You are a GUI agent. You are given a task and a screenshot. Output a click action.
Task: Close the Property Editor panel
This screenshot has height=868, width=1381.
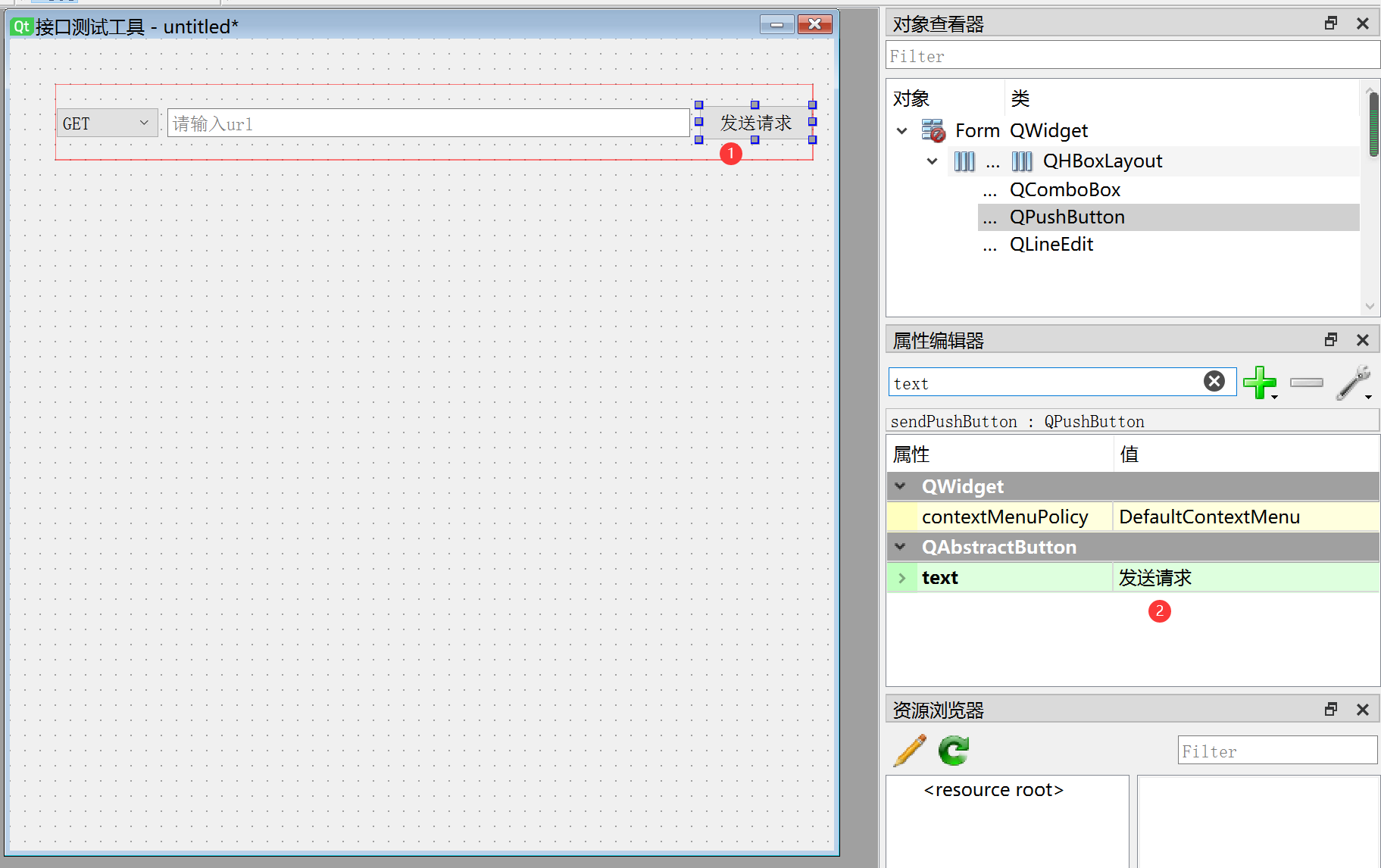tap(1362, 340)
